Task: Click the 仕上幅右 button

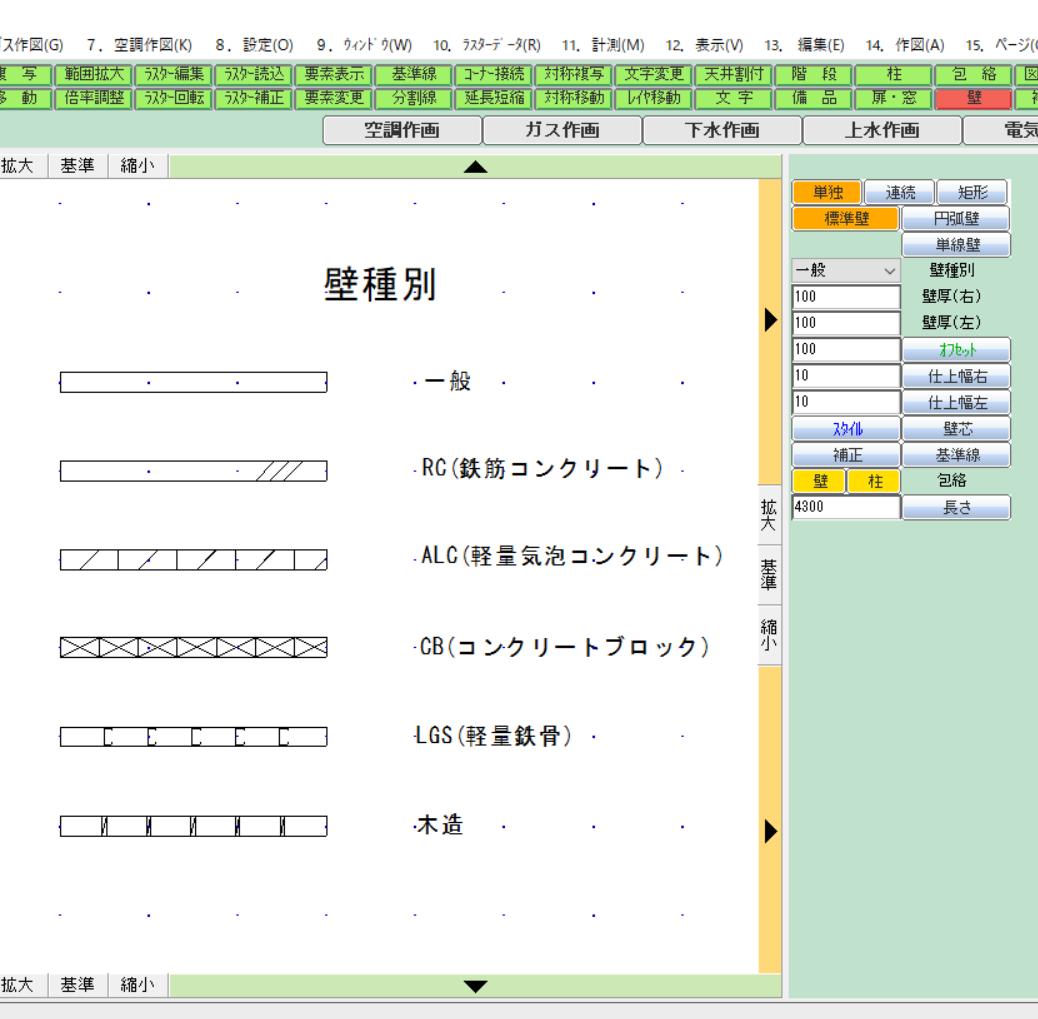Action: coord(956,376)
